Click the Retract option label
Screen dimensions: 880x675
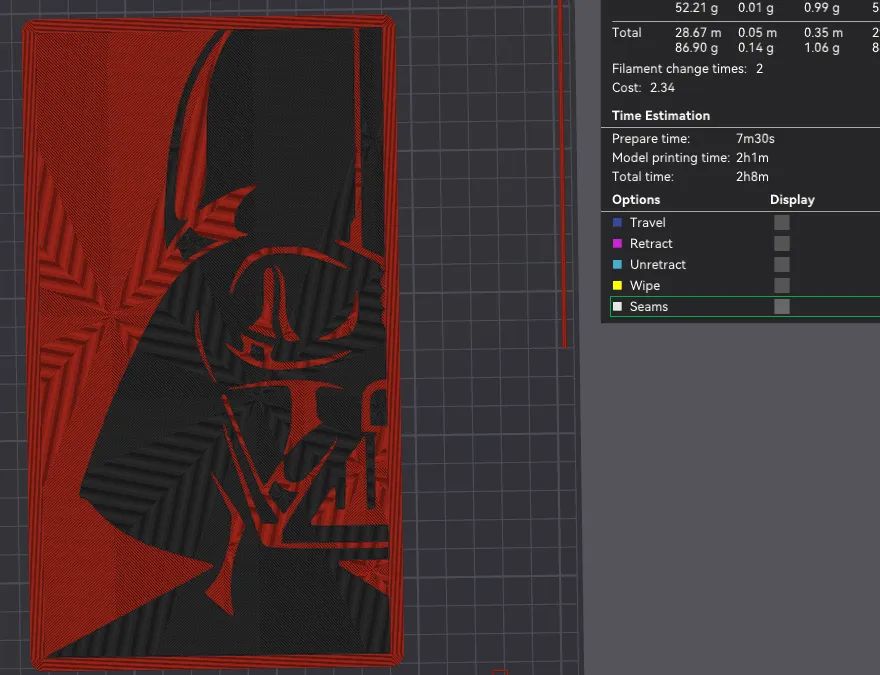[x=653, y=243]
